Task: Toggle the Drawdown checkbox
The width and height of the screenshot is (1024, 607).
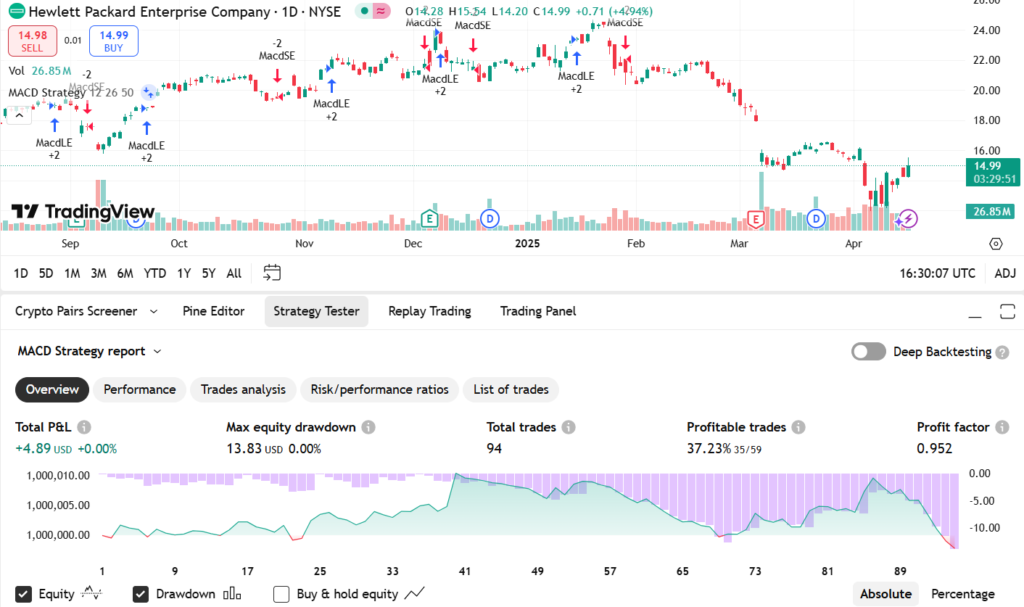Action: pyautogui.click(x=140, y=594)
